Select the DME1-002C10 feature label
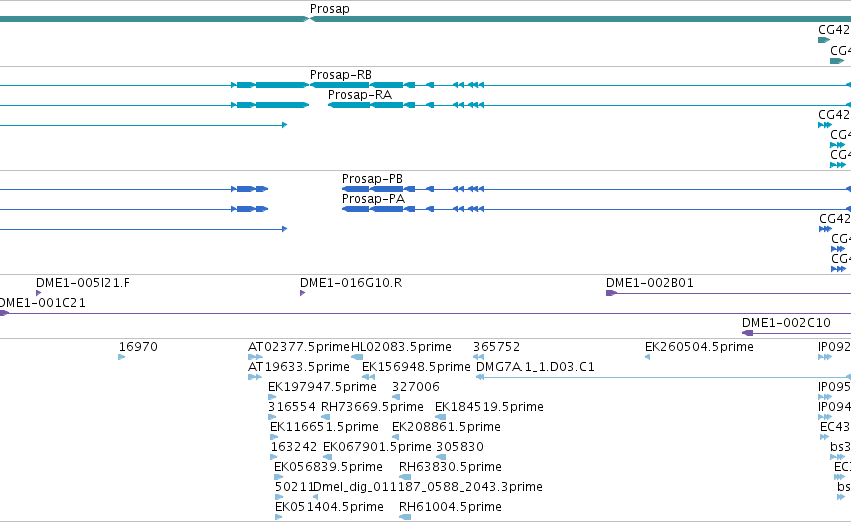 coord(786,322)
